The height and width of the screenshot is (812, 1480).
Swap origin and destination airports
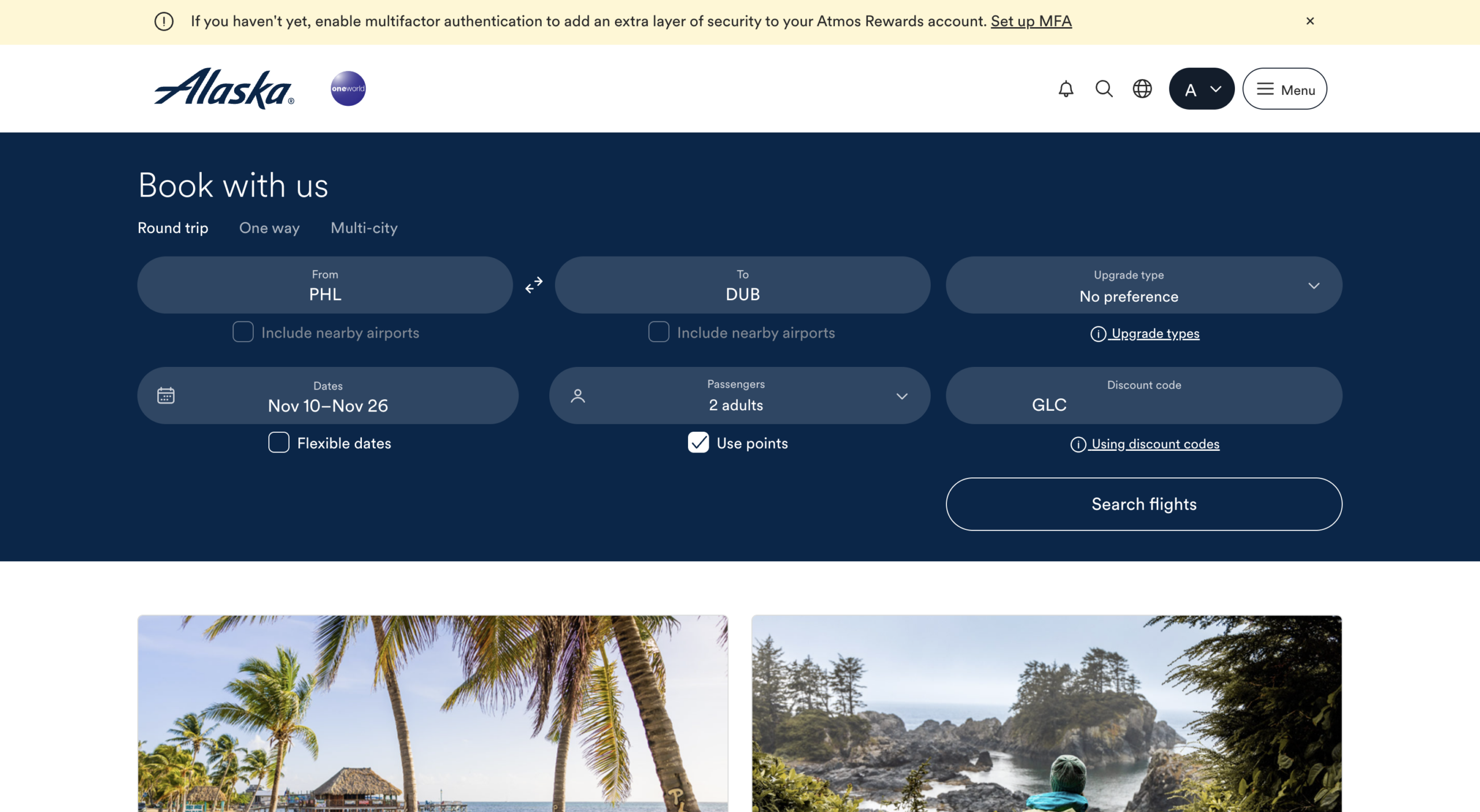tap(534, 285)
